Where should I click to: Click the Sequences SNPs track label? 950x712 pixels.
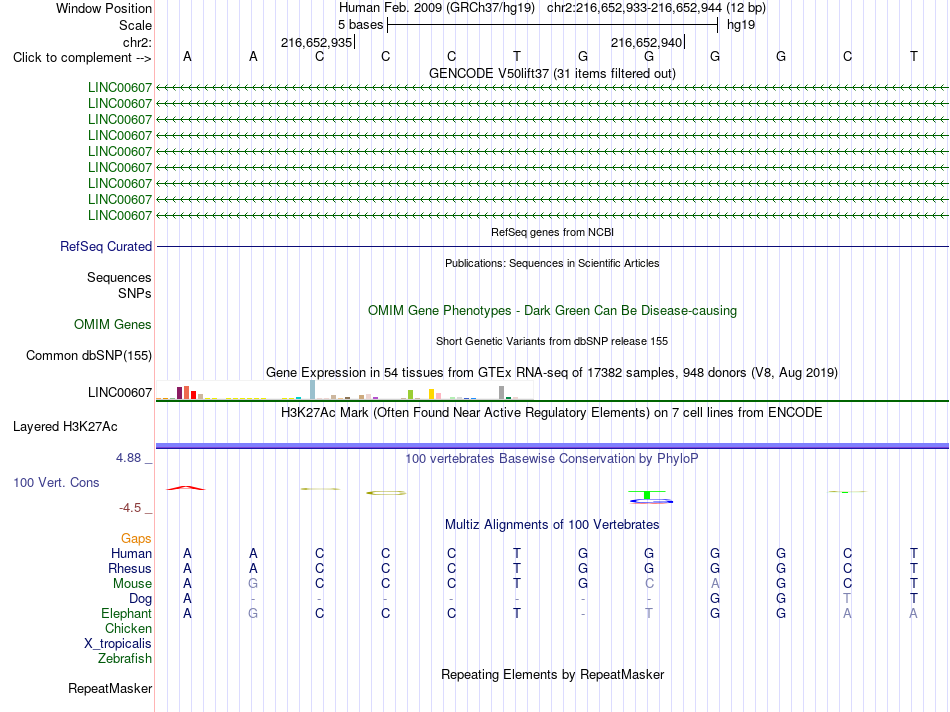(119, 285)
